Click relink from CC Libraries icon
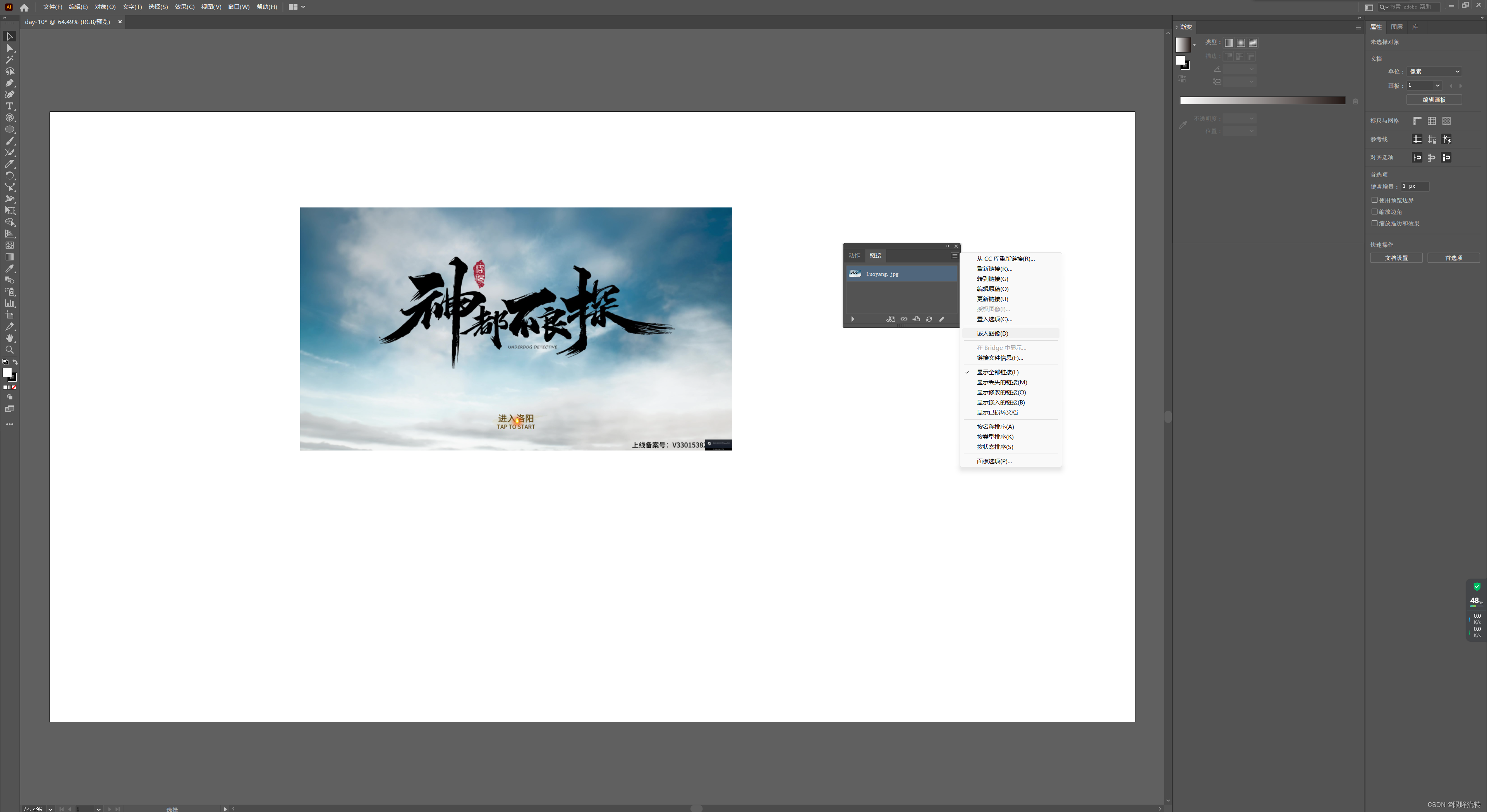 (x=891, y=319)
